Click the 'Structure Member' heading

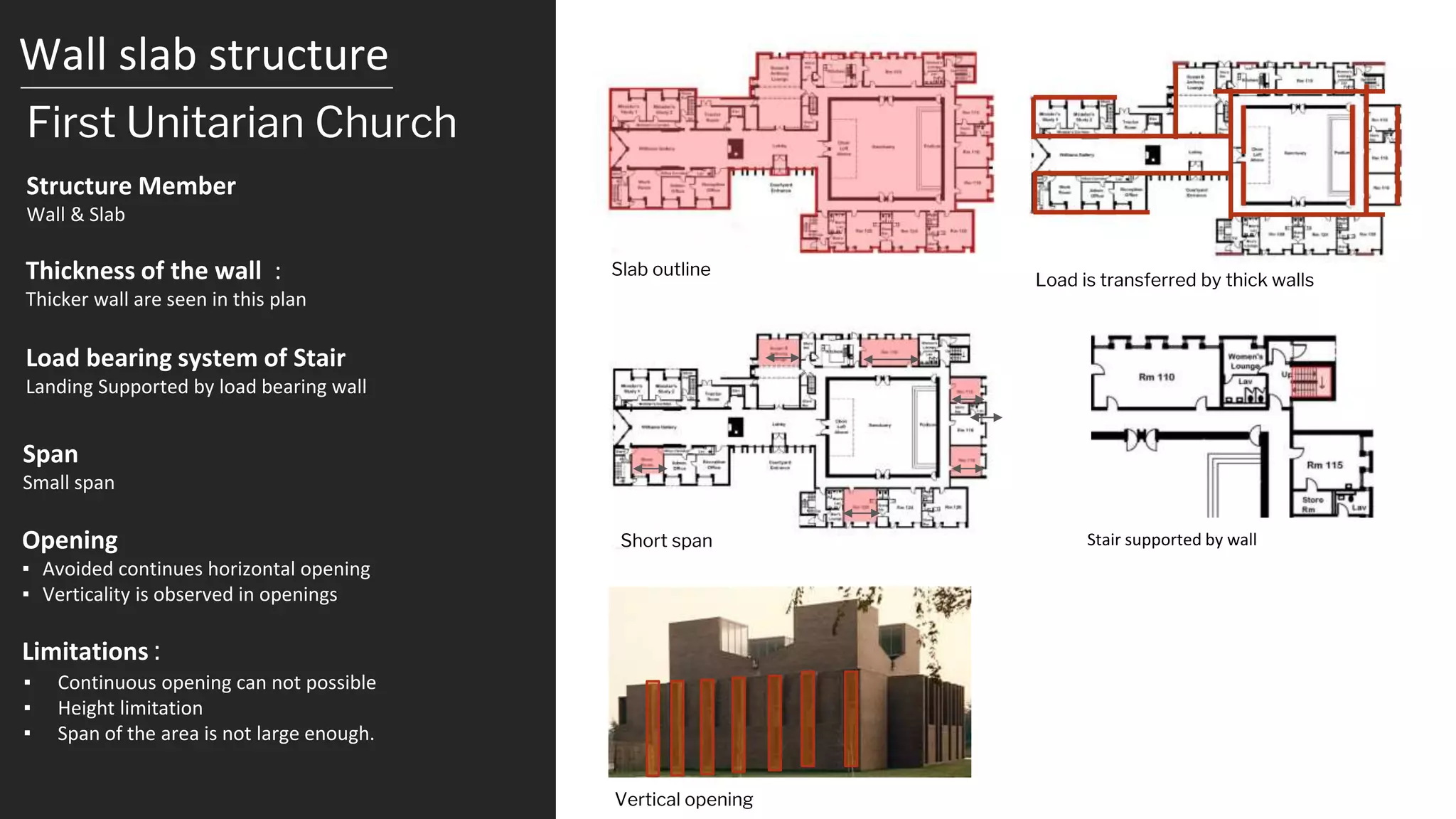coord(131,186)
